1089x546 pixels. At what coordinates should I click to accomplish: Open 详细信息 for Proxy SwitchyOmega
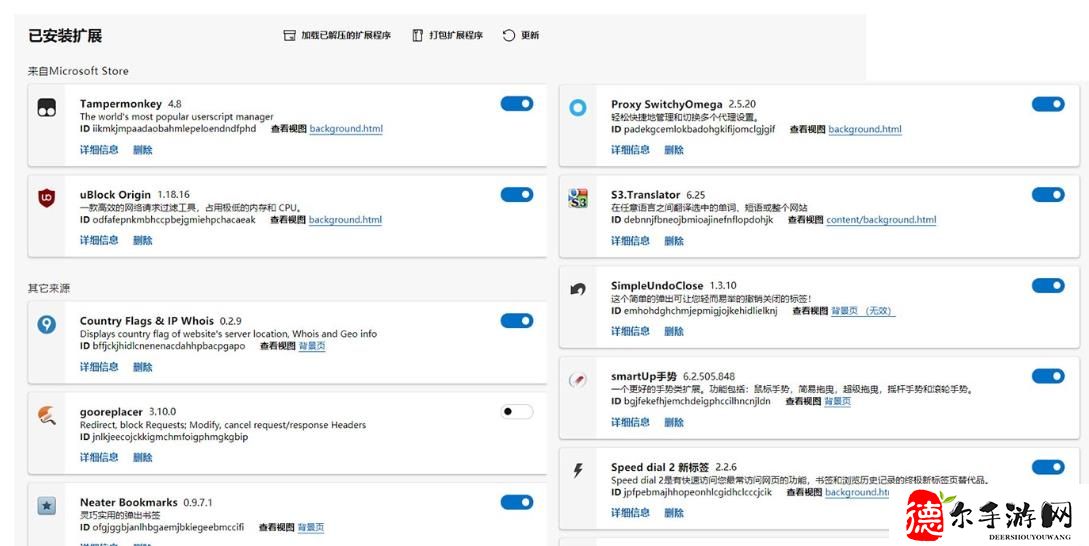(x=631, y=150)
